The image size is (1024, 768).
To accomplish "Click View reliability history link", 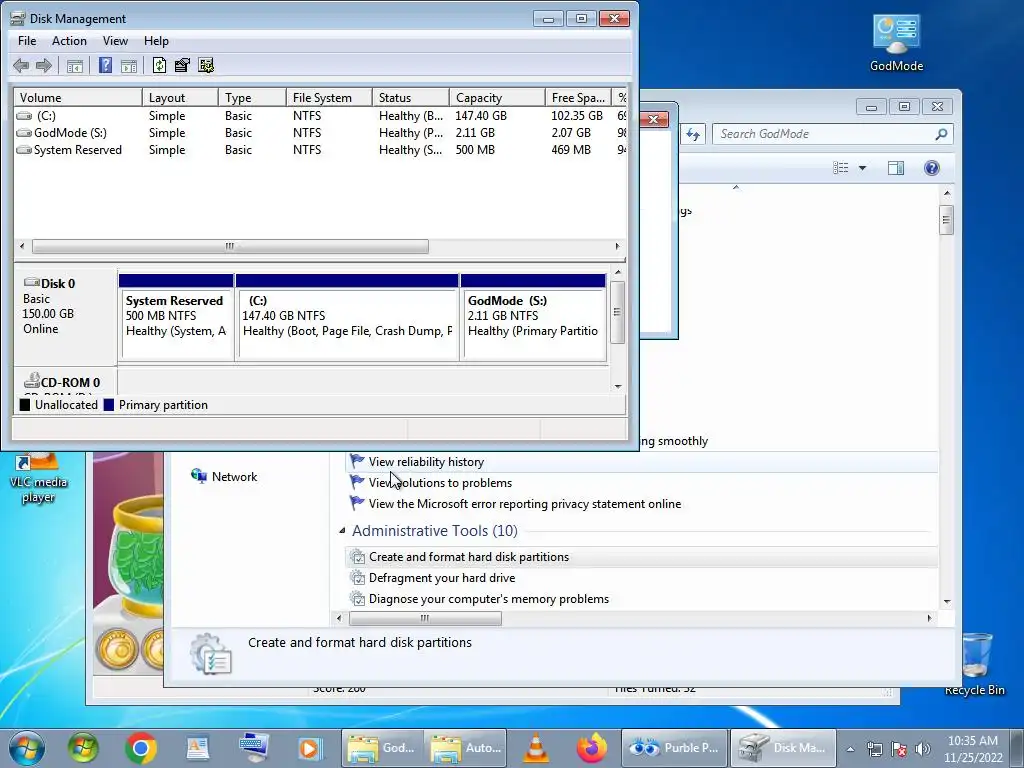I will click(x=426, y=462).
